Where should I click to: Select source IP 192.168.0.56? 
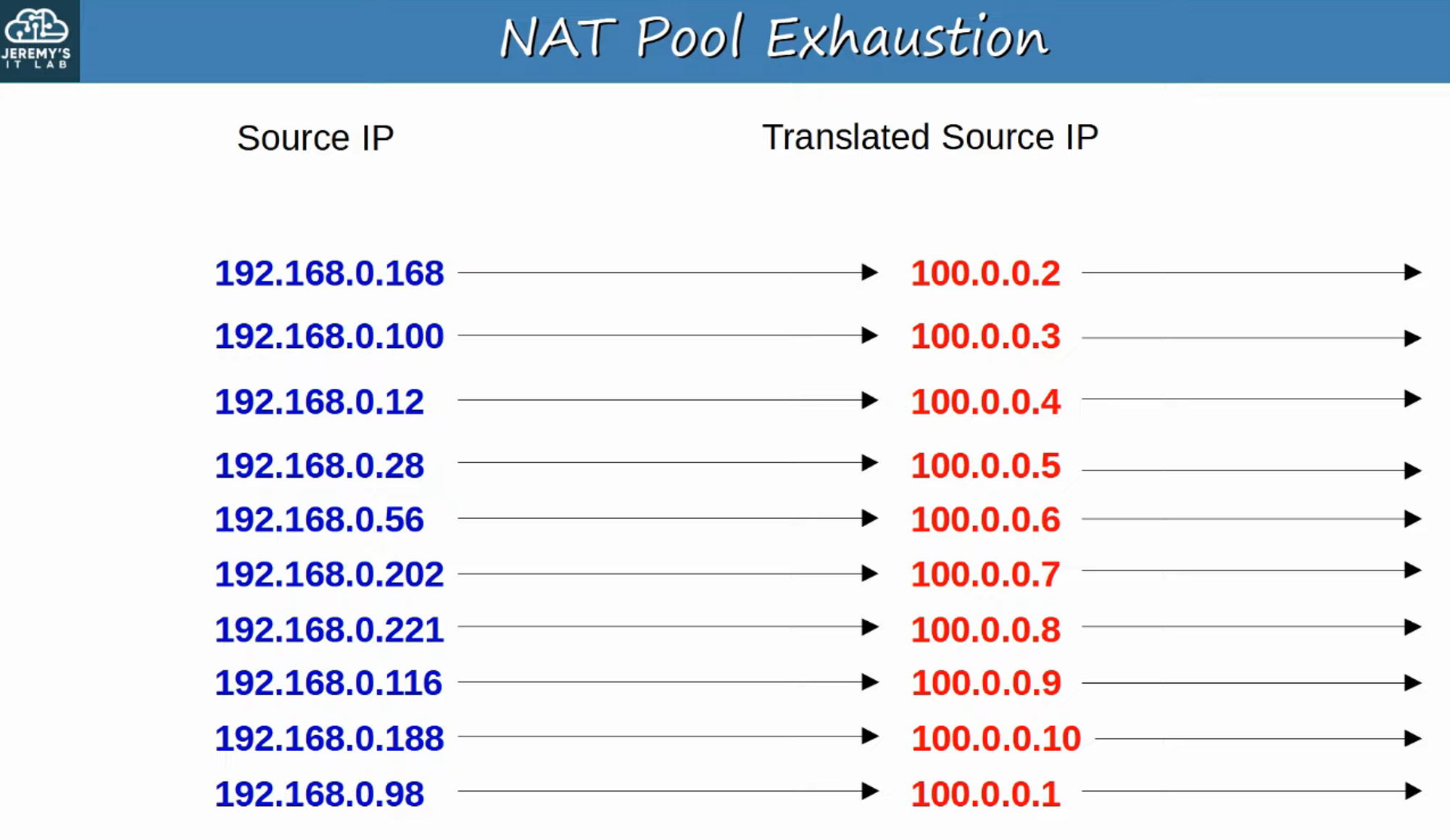point(319,520)
